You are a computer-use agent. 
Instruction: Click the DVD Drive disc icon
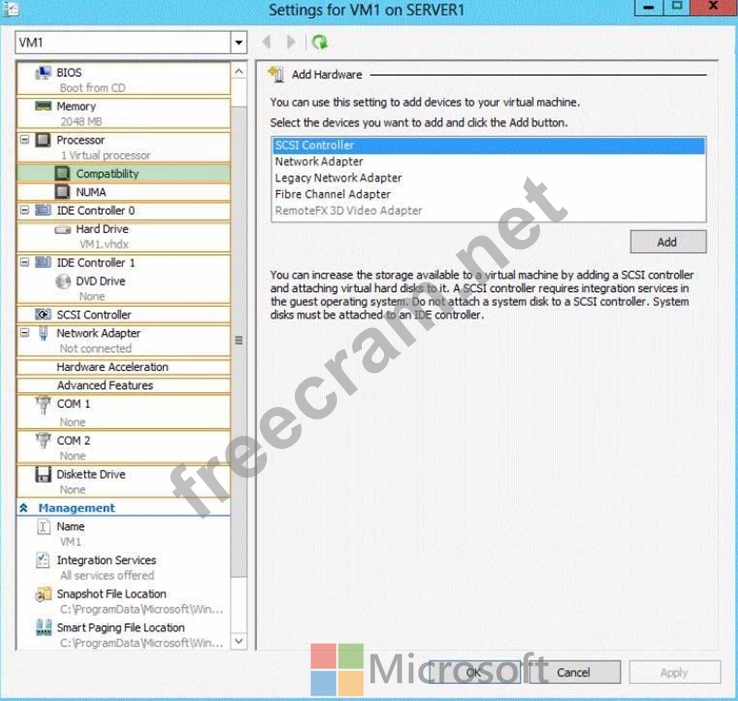[x=63, y=281]
